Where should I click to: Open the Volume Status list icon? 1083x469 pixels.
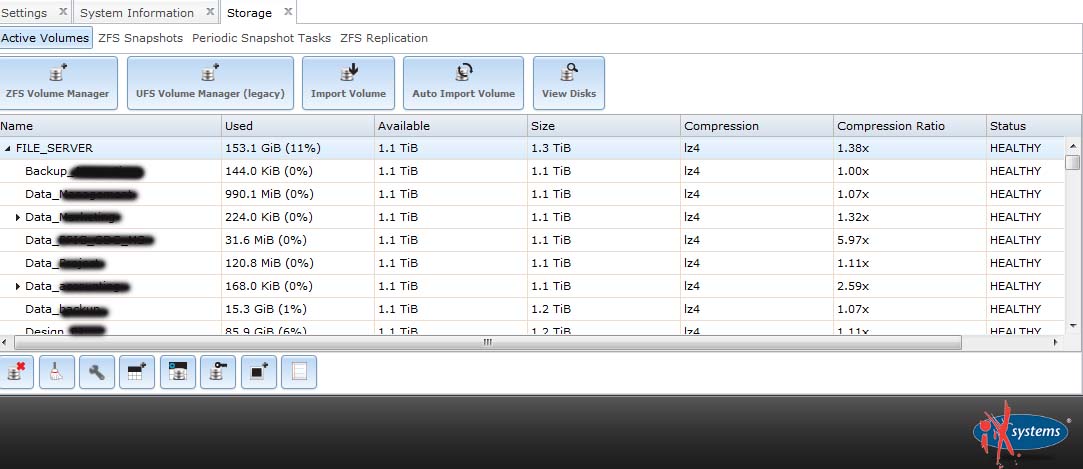(x=299, y=372)
